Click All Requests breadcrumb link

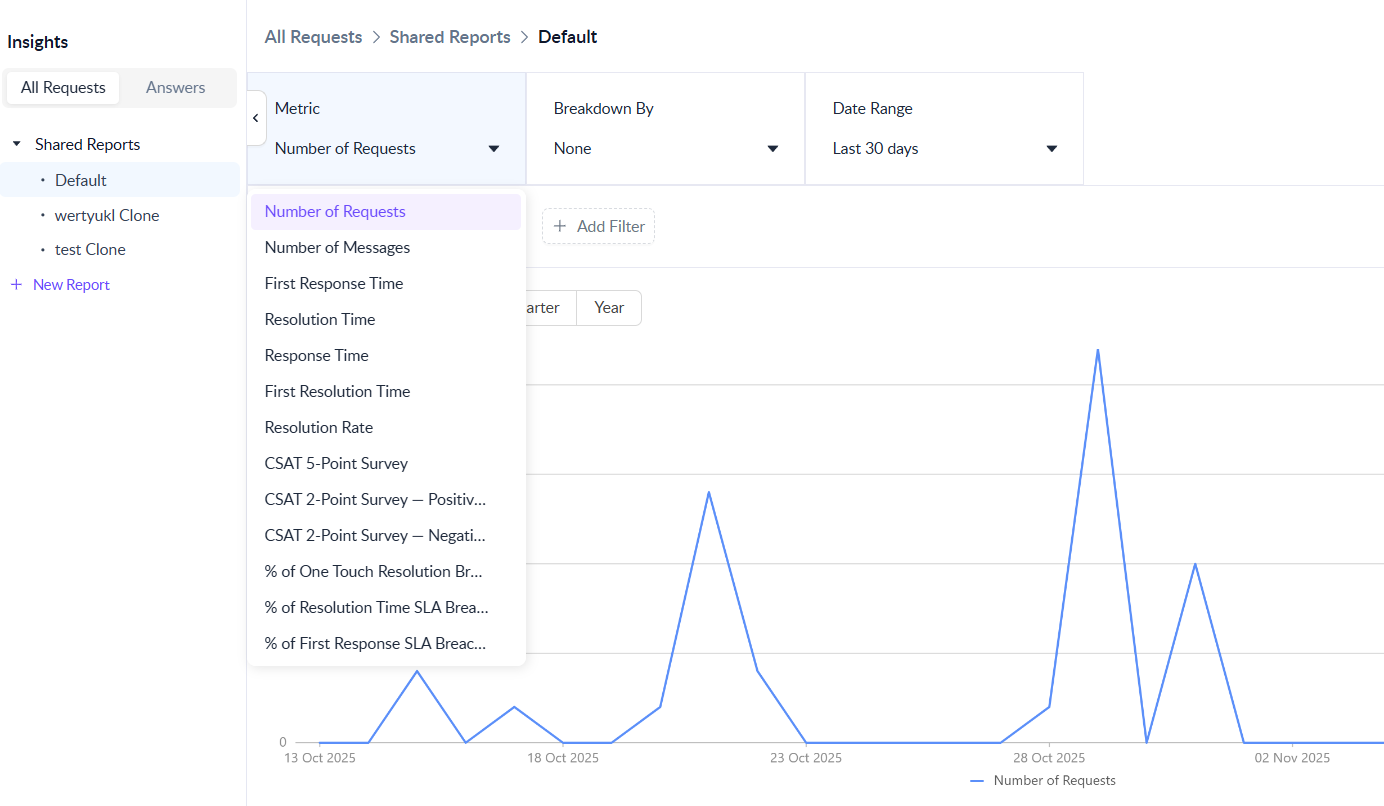313,37
